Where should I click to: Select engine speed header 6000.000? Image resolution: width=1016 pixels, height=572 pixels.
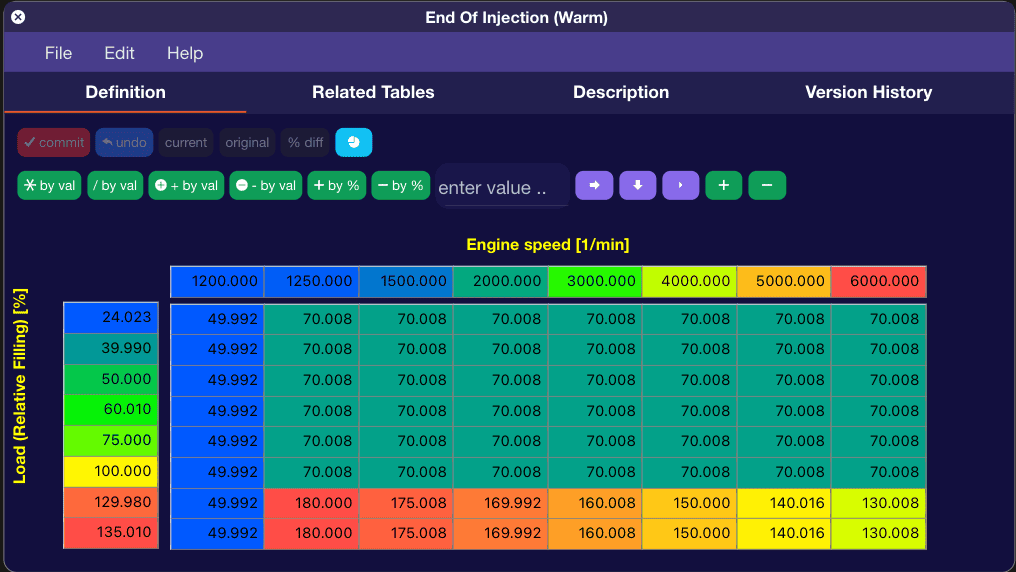879,281
